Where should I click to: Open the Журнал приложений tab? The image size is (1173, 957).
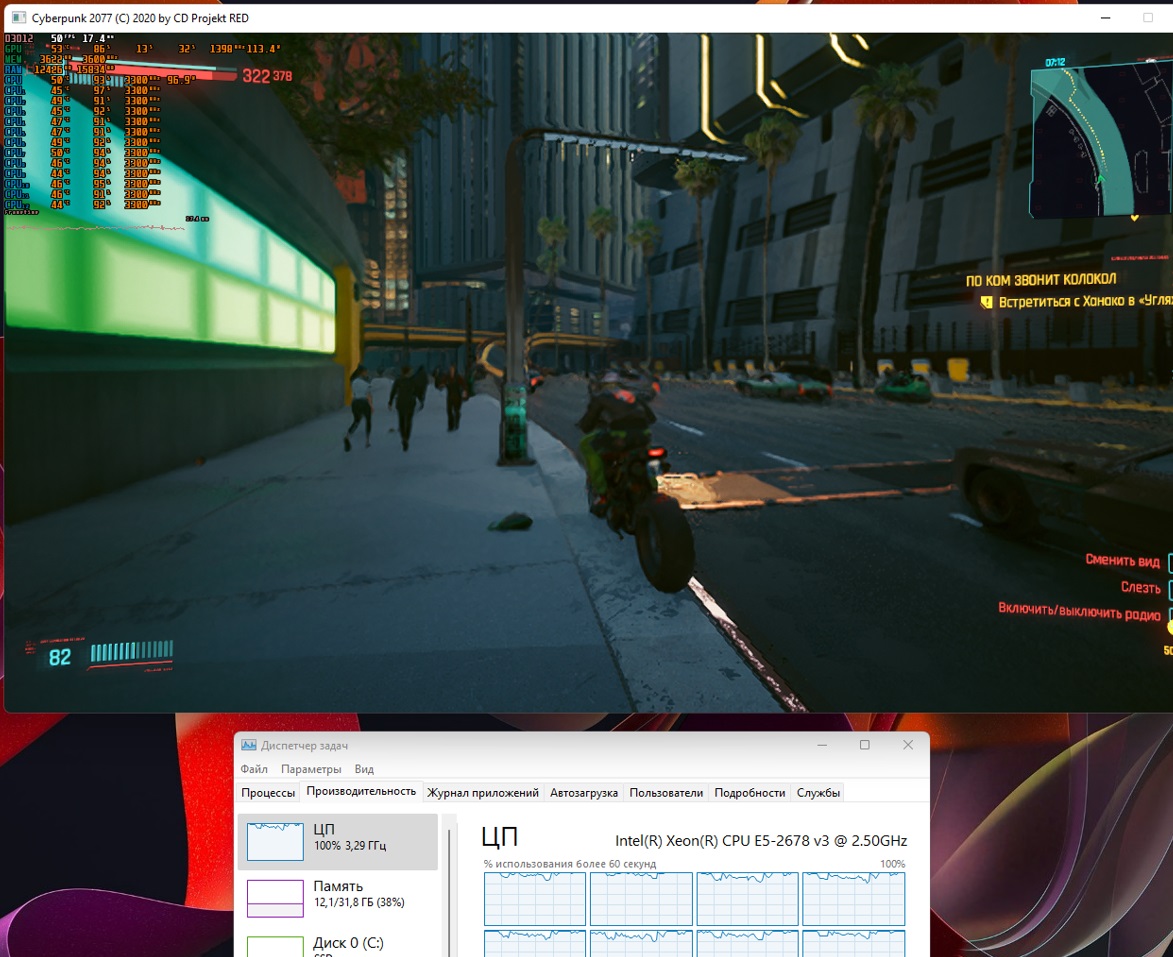483,792
